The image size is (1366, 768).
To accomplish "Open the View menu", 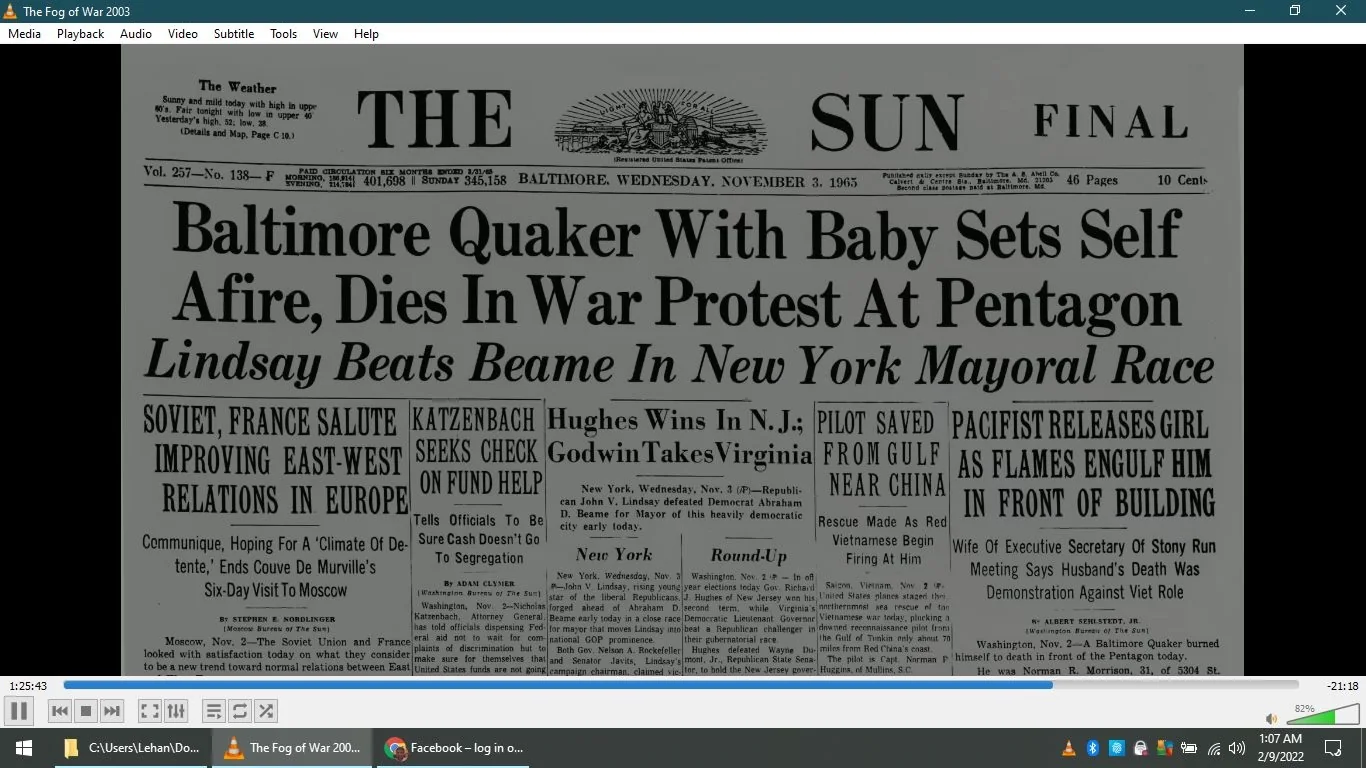I will point(326,33).
